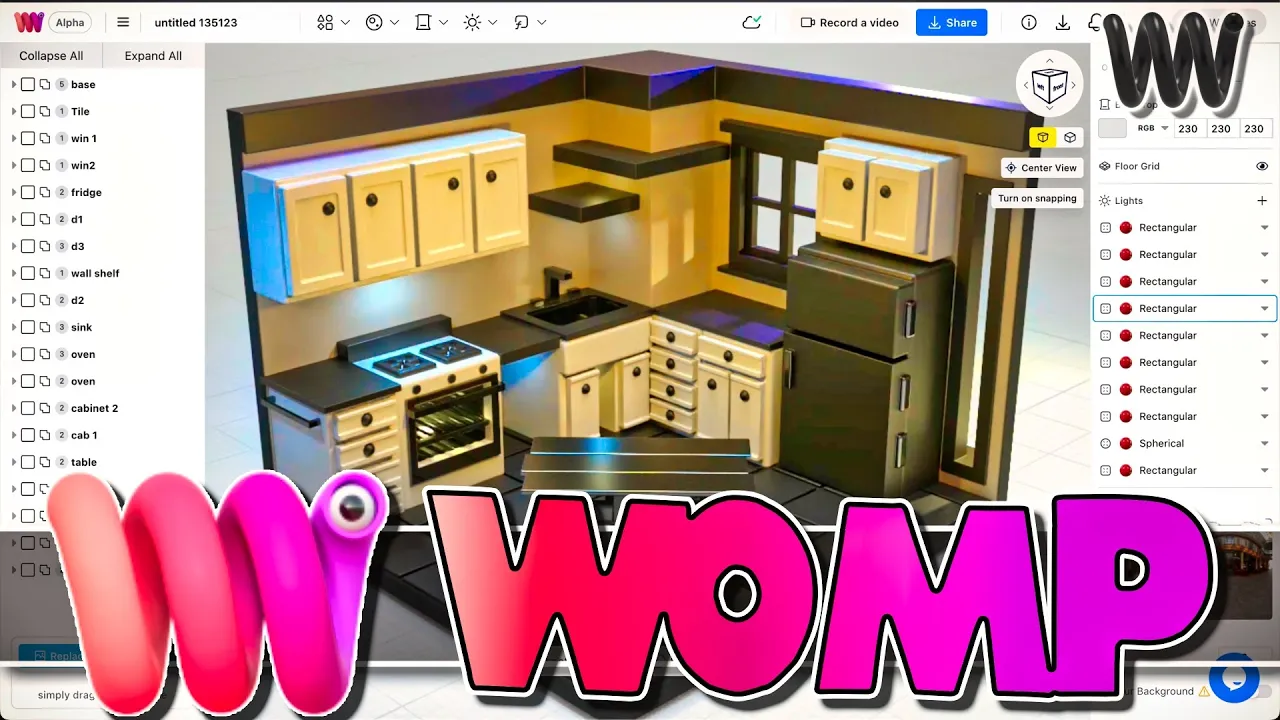Viewport: 1280px width, 720px height.
Task: Select the win2 layer name
Action: 83,165
